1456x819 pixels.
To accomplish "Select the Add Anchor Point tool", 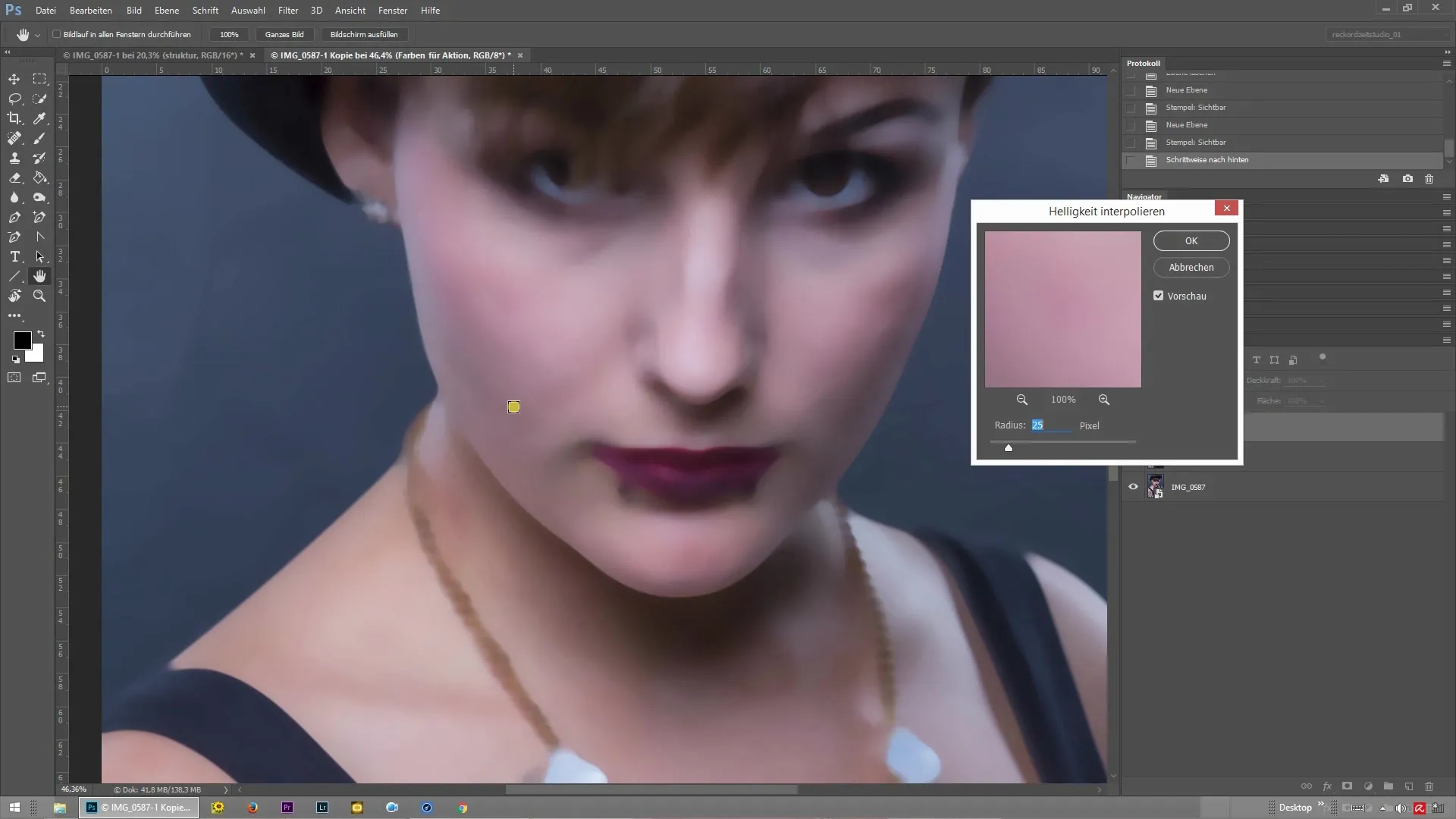I will point(39,217).
